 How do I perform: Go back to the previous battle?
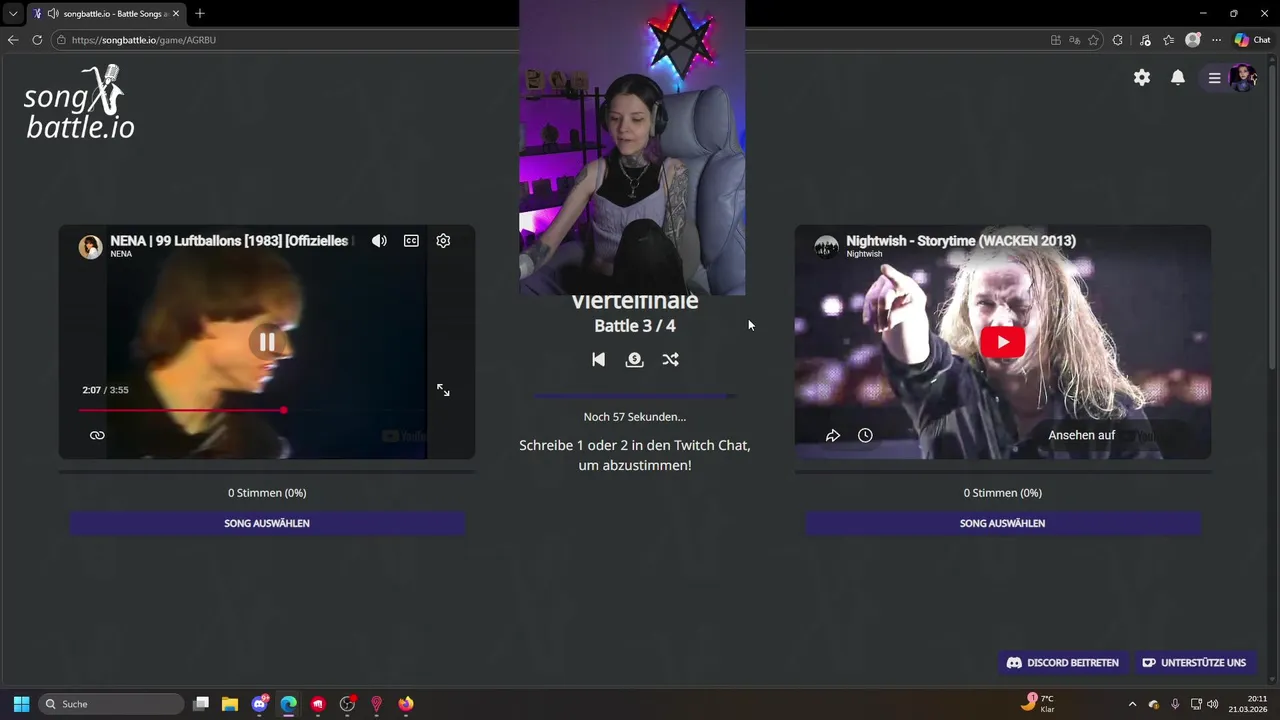click(x=598, y=359)
